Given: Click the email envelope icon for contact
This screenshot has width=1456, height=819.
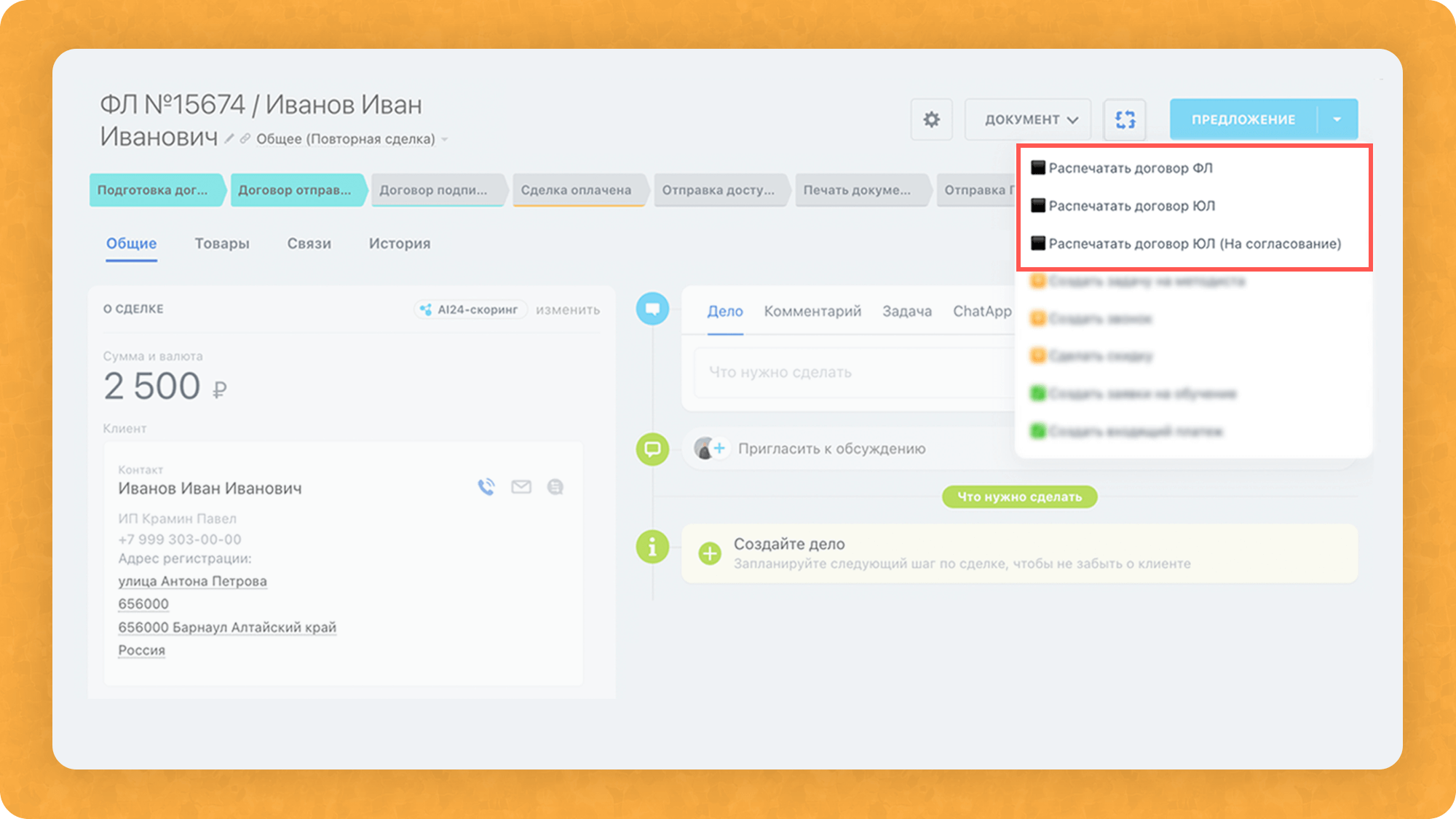Looking at the screenshot, I should click(x=521, y=487).
